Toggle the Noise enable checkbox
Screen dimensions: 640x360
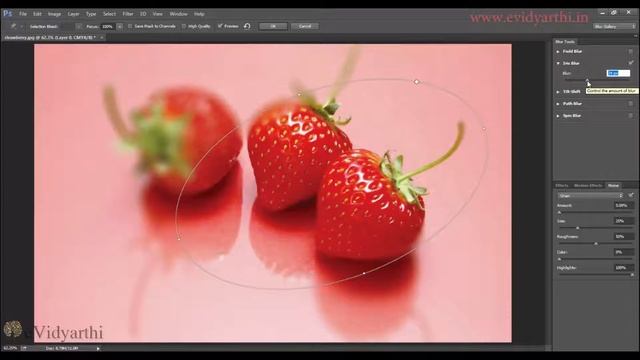coord(631,196)
